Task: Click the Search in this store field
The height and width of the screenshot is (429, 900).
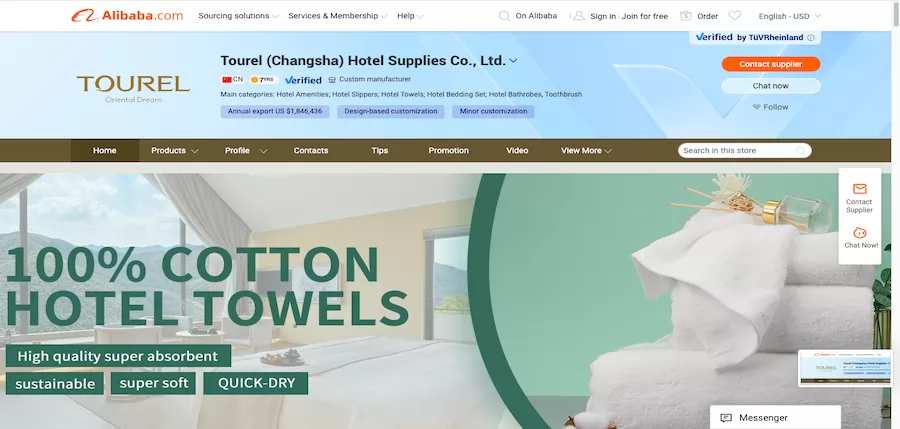Action: point(744,150)
